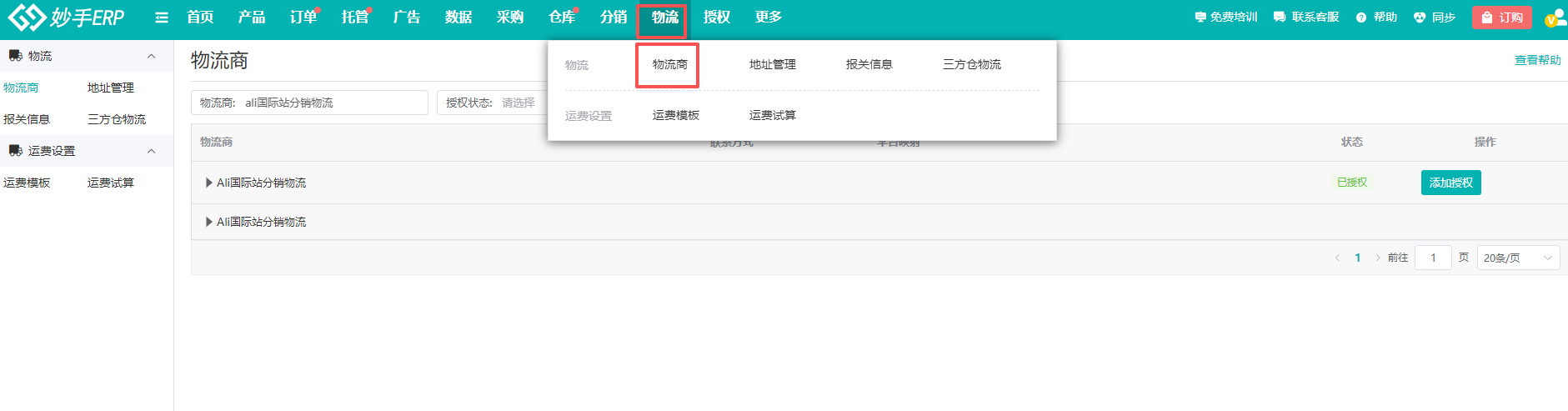Click the 订购 shopping bag button
This screenshot has width=1568, height=411.
pos(1501,18)
